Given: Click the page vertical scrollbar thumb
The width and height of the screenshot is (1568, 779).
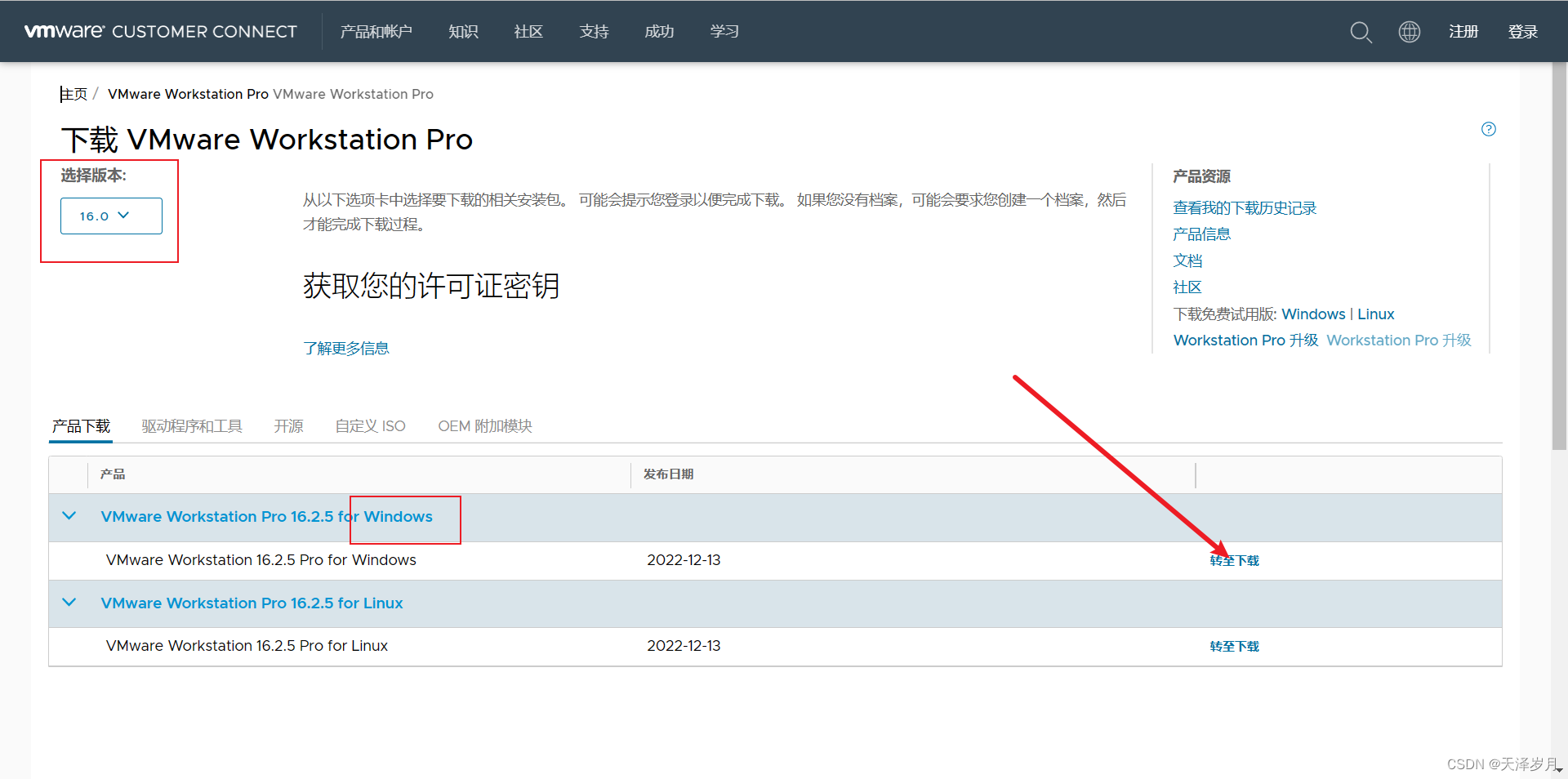Looking at the screenshot, I should pos(1559,256).
